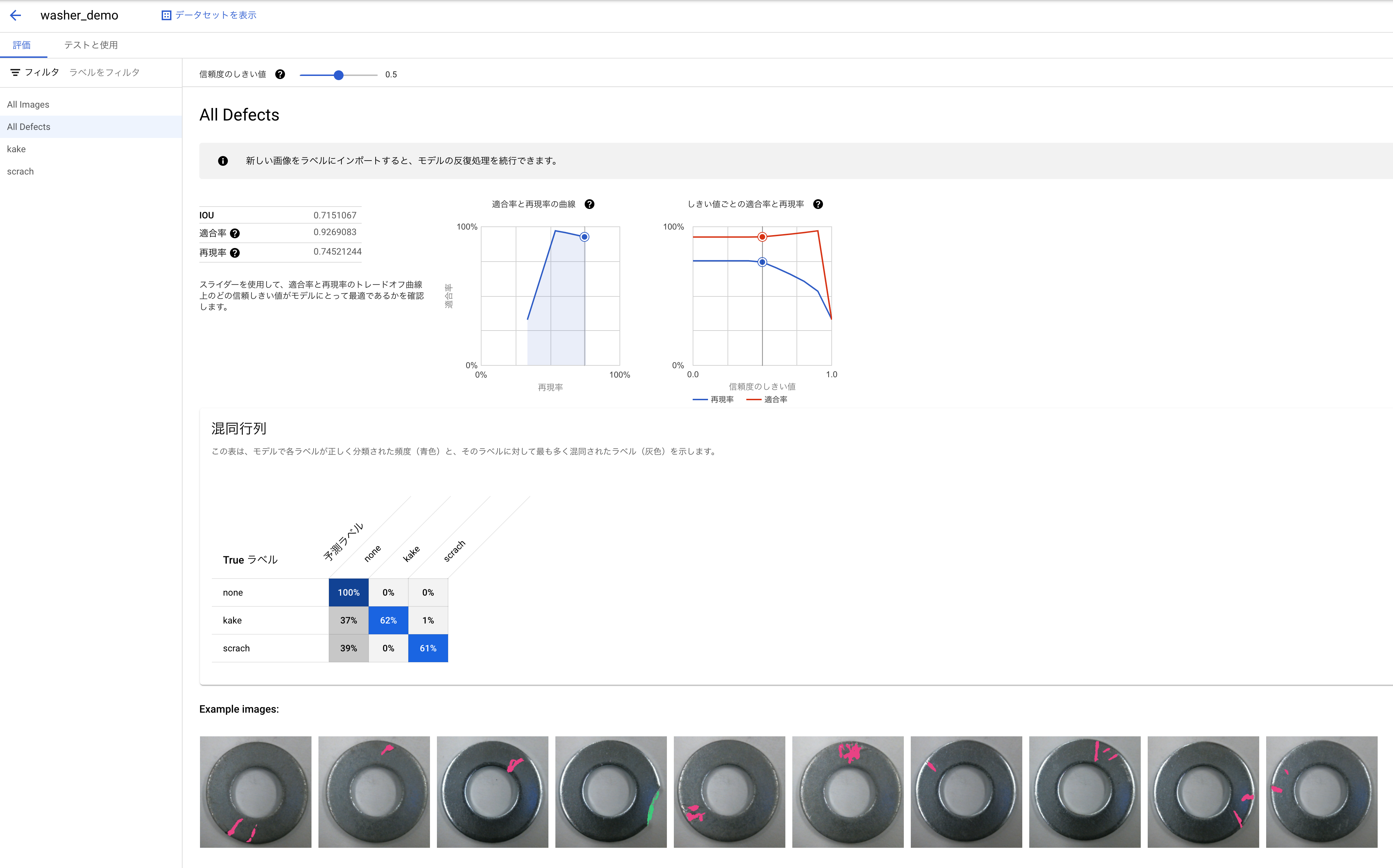Open help for 信頼度のしきい値 slider
This screenshot has height=868, width=1393.
coord(280,74)
